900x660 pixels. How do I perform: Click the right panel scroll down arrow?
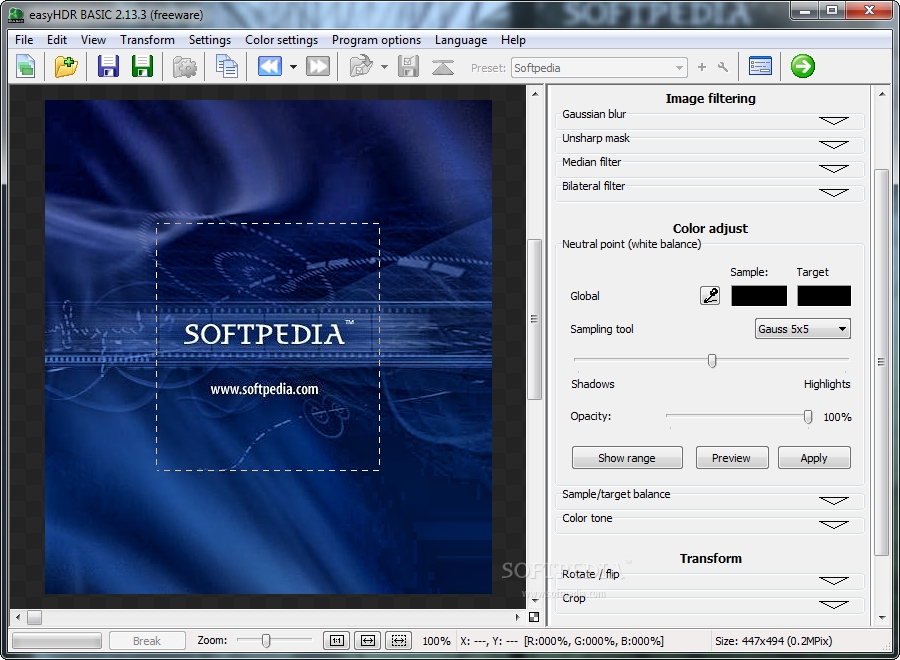pyautogui.click(x=882, y=618)
